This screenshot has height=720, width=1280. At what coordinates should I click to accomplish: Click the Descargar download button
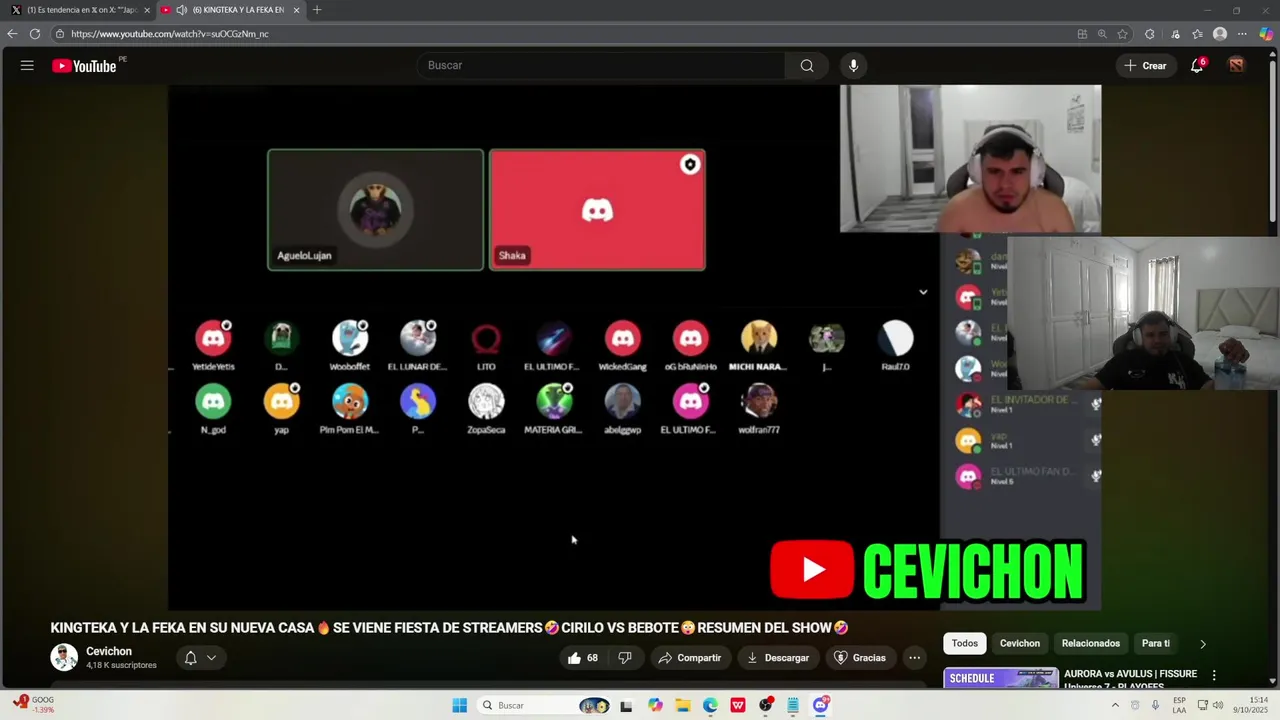click(778, 658)
